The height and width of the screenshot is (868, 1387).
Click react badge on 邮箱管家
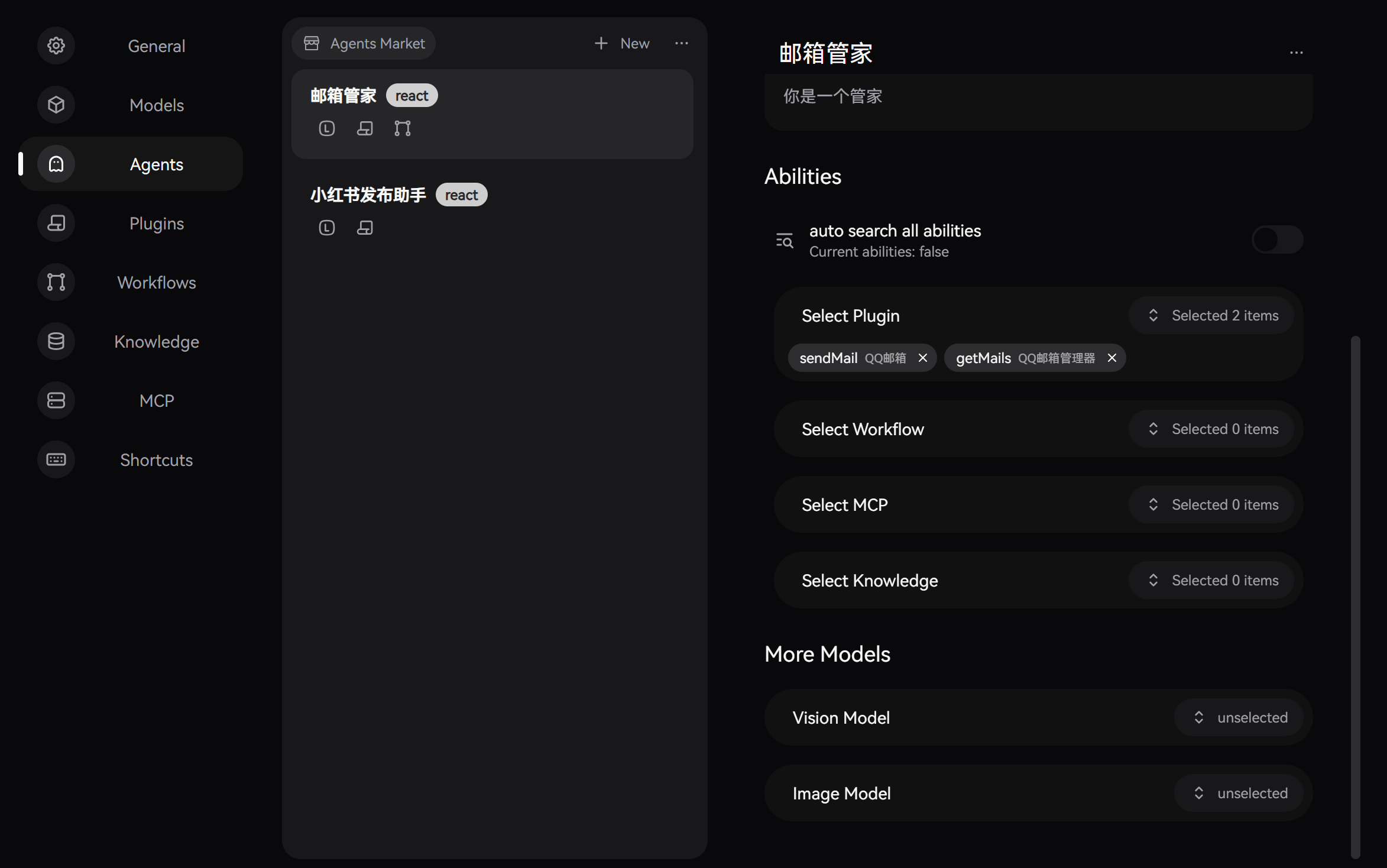coord(412,95)
